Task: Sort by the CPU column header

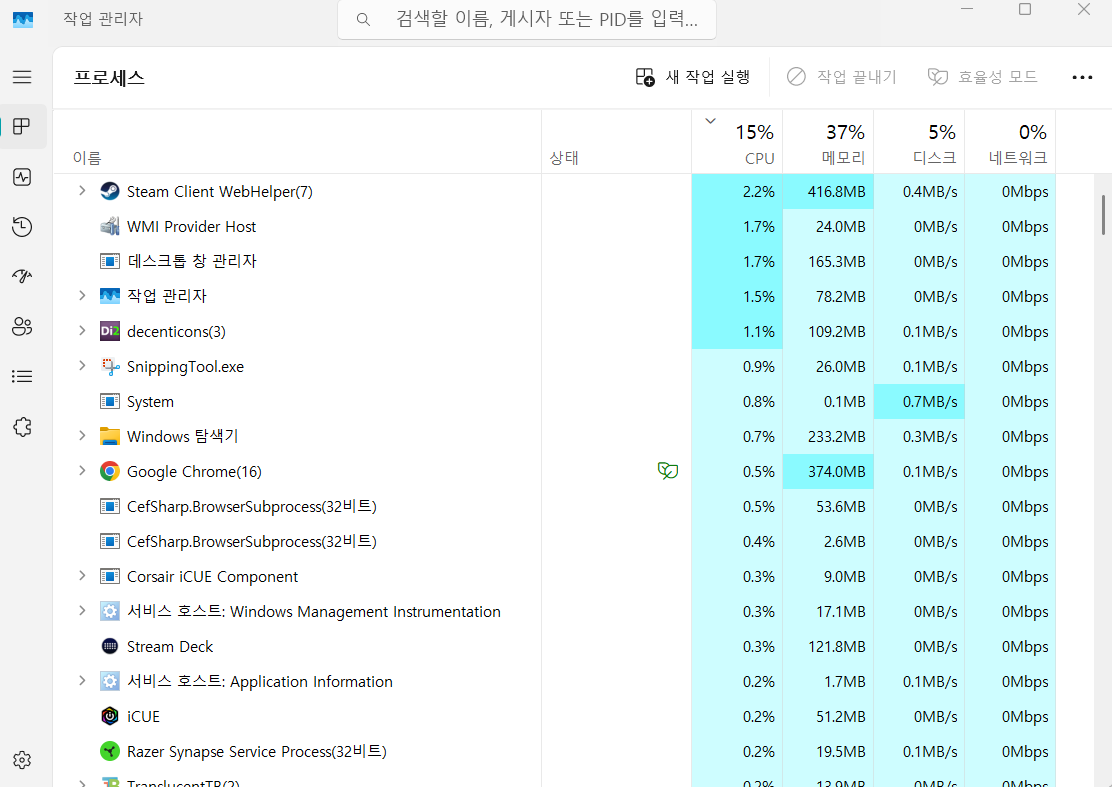Action: [737, 142]
